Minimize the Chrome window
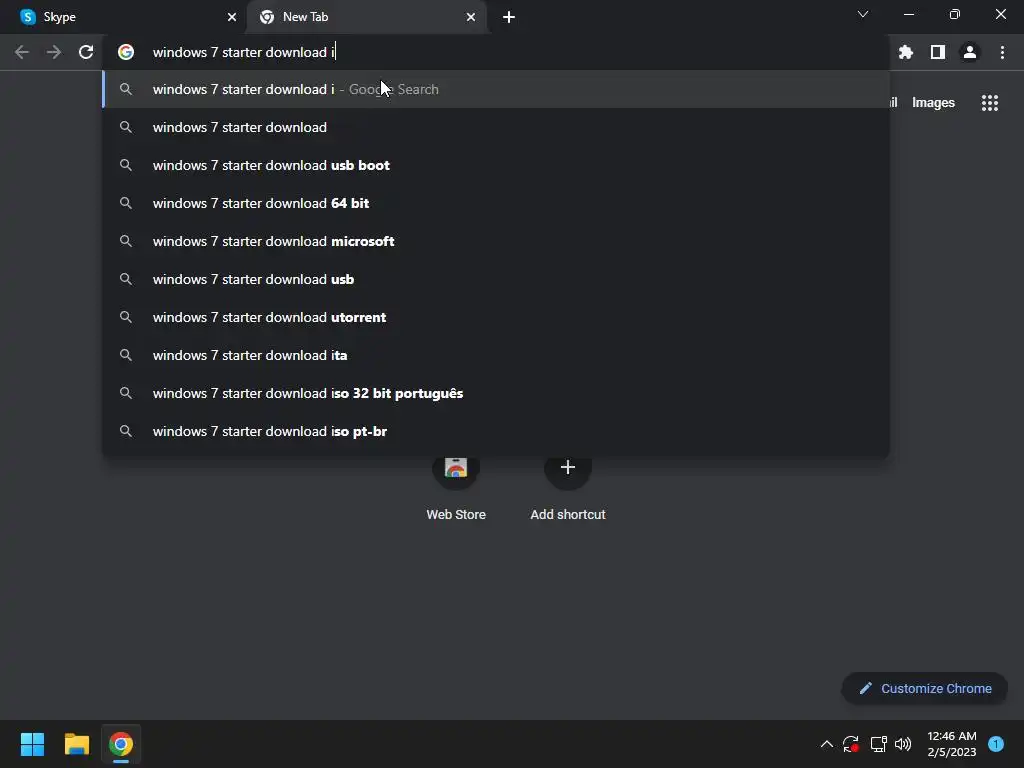1024x768 pixels. coord(908,14)
